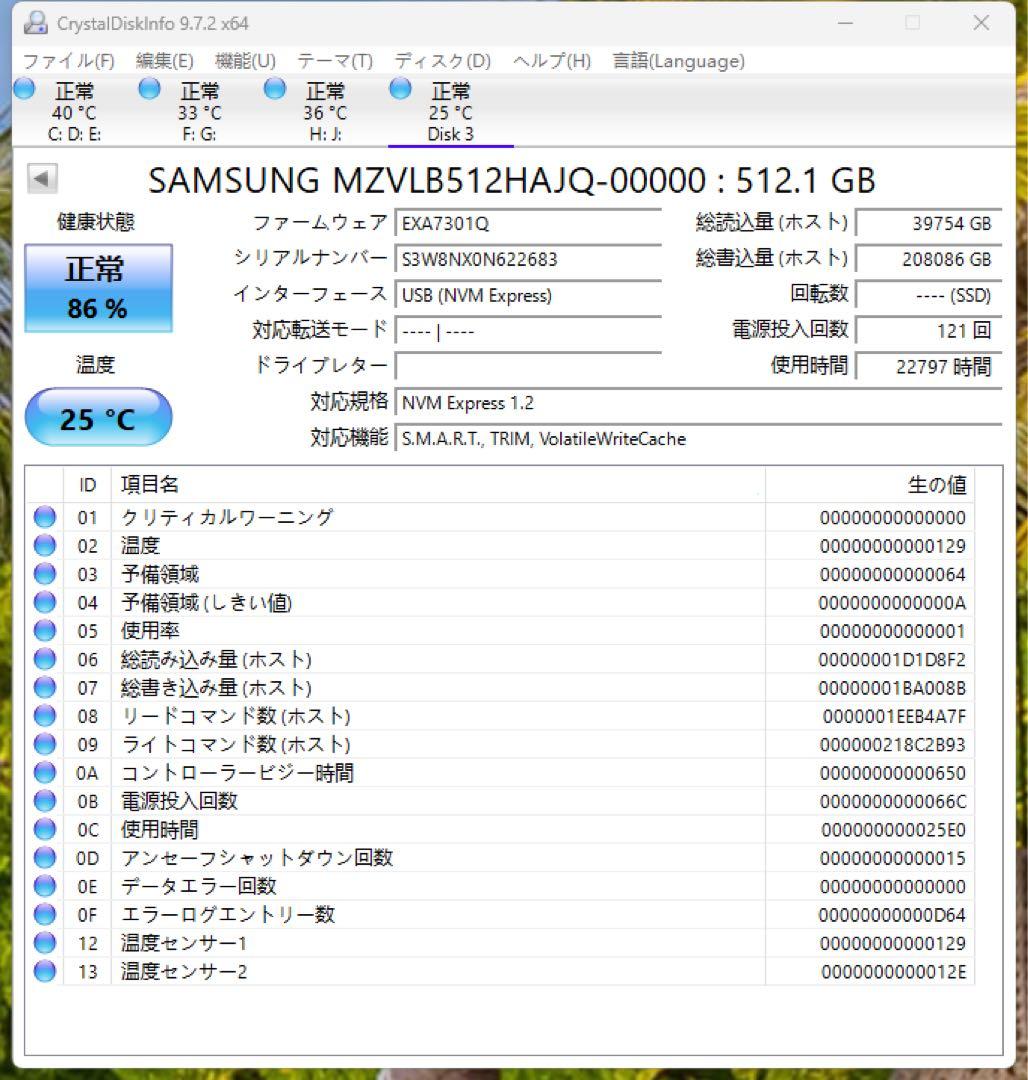Open the ヘルプ(H) menu

tap(552, 61)
